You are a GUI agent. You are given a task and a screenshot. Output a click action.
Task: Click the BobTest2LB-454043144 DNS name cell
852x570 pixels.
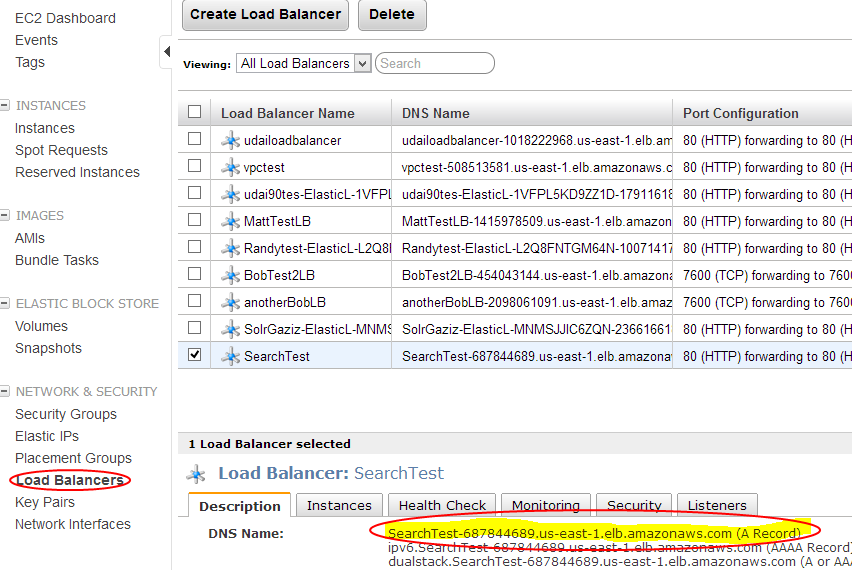pyautogui.click(x=531, y=275)
